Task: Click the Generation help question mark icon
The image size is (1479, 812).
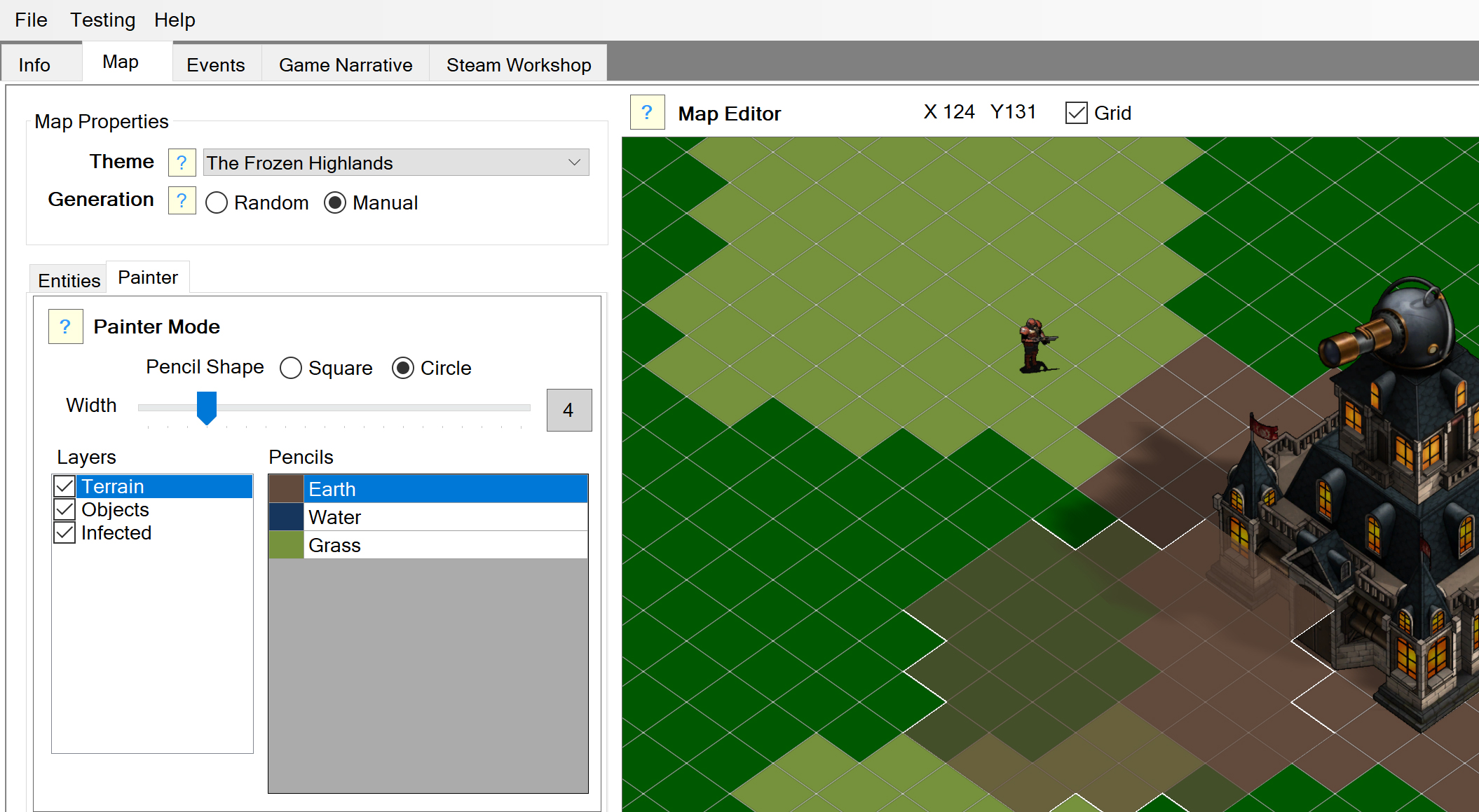Action: [182, 201]
